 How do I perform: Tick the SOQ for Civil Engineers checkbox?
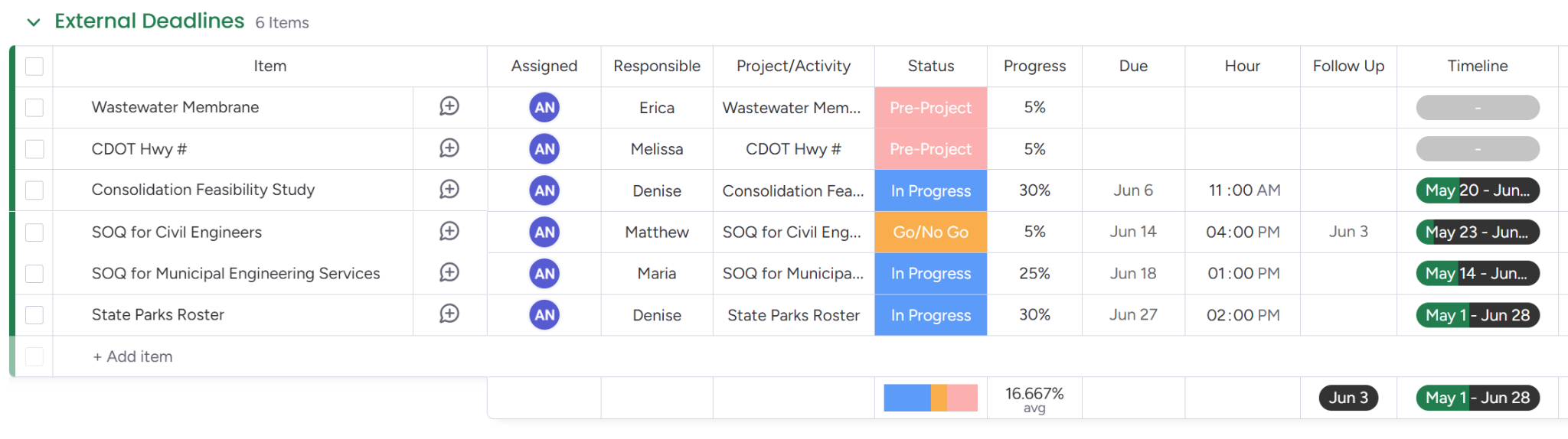[34, 233]
